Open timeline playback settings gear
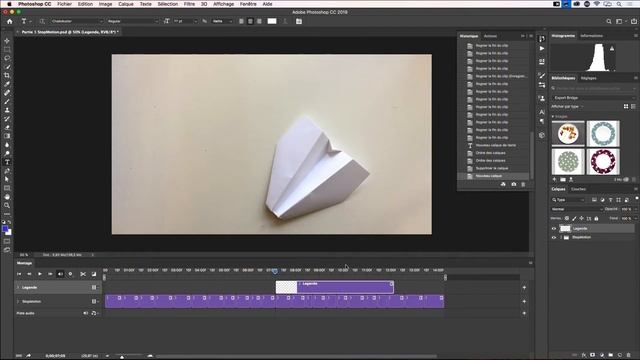 click(x=70, y=274)
